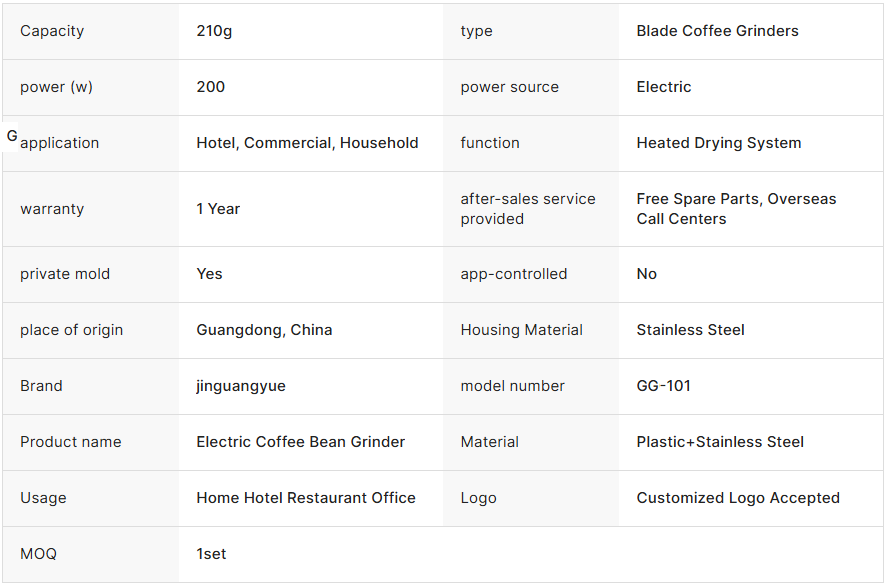Click the Electric power source value
888x586 pixels.
click(664, 87)
